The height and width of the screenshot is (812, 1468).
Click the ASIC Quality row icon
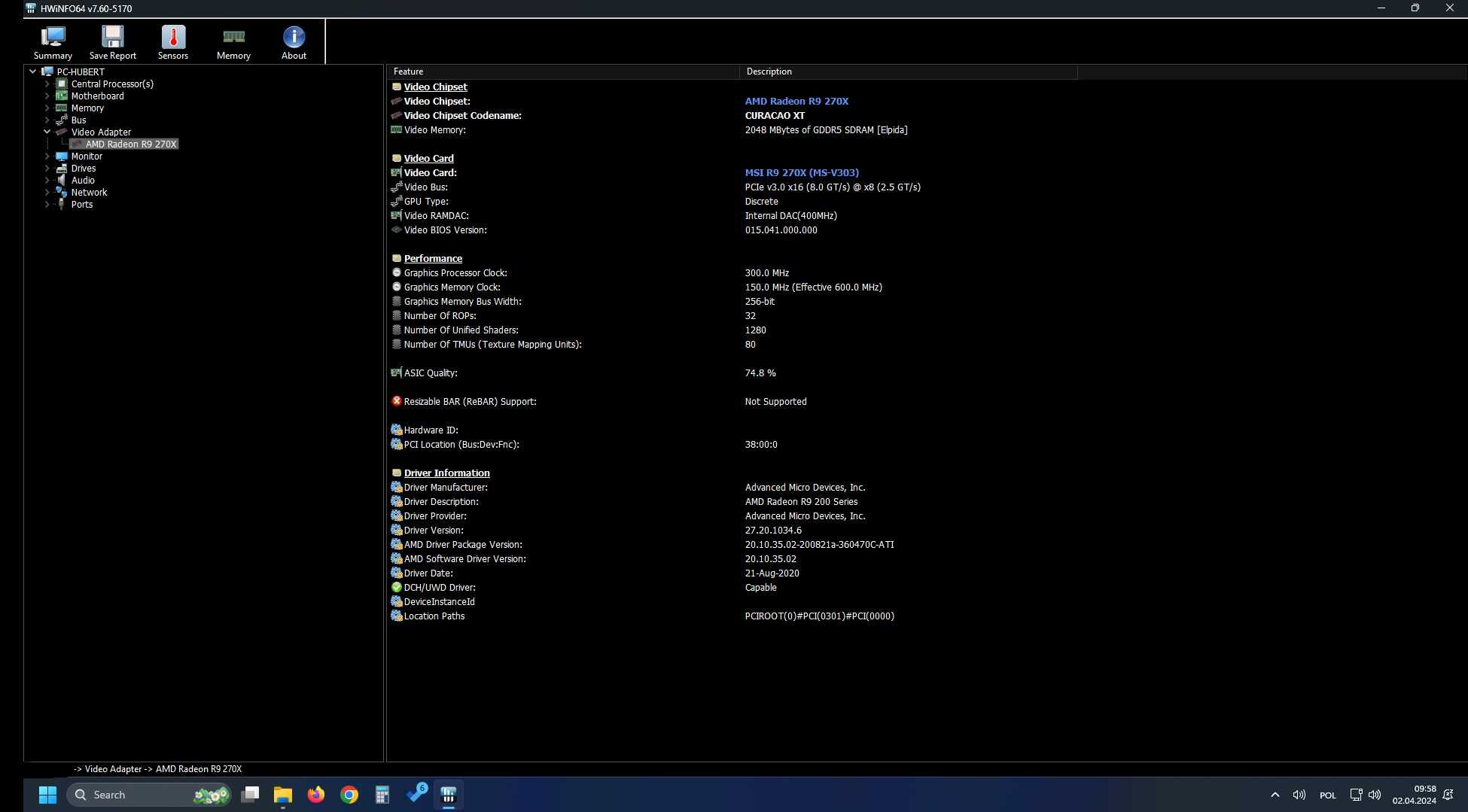397,373
